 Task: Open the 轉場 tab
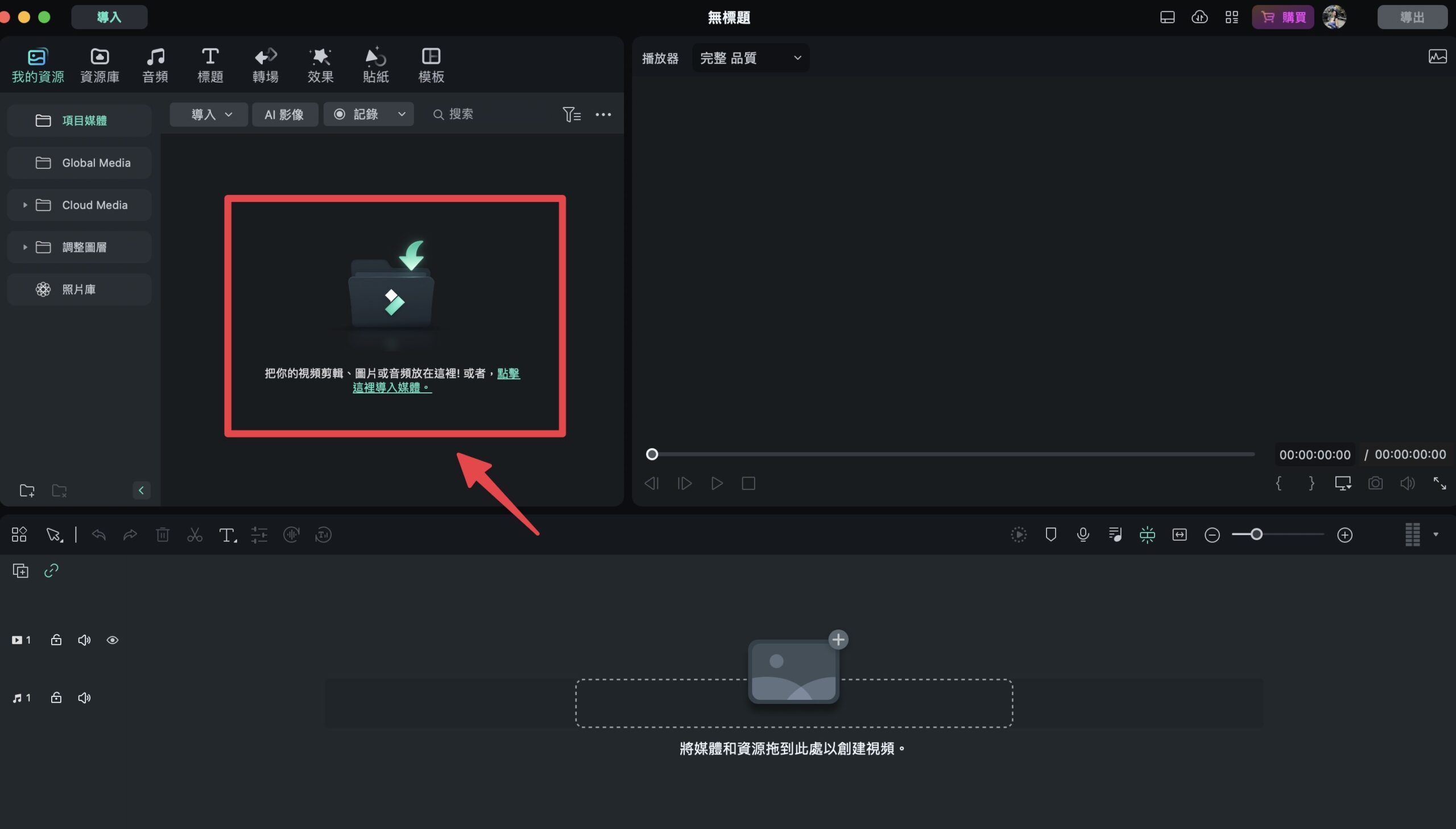(266, 65)
